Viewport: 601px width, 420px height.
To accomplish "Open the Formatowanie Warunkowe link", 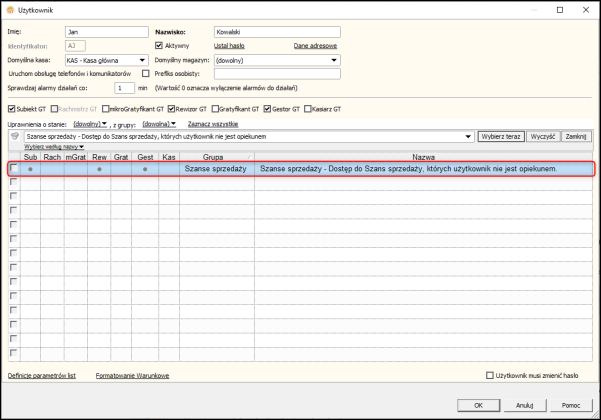I will 133,376.
